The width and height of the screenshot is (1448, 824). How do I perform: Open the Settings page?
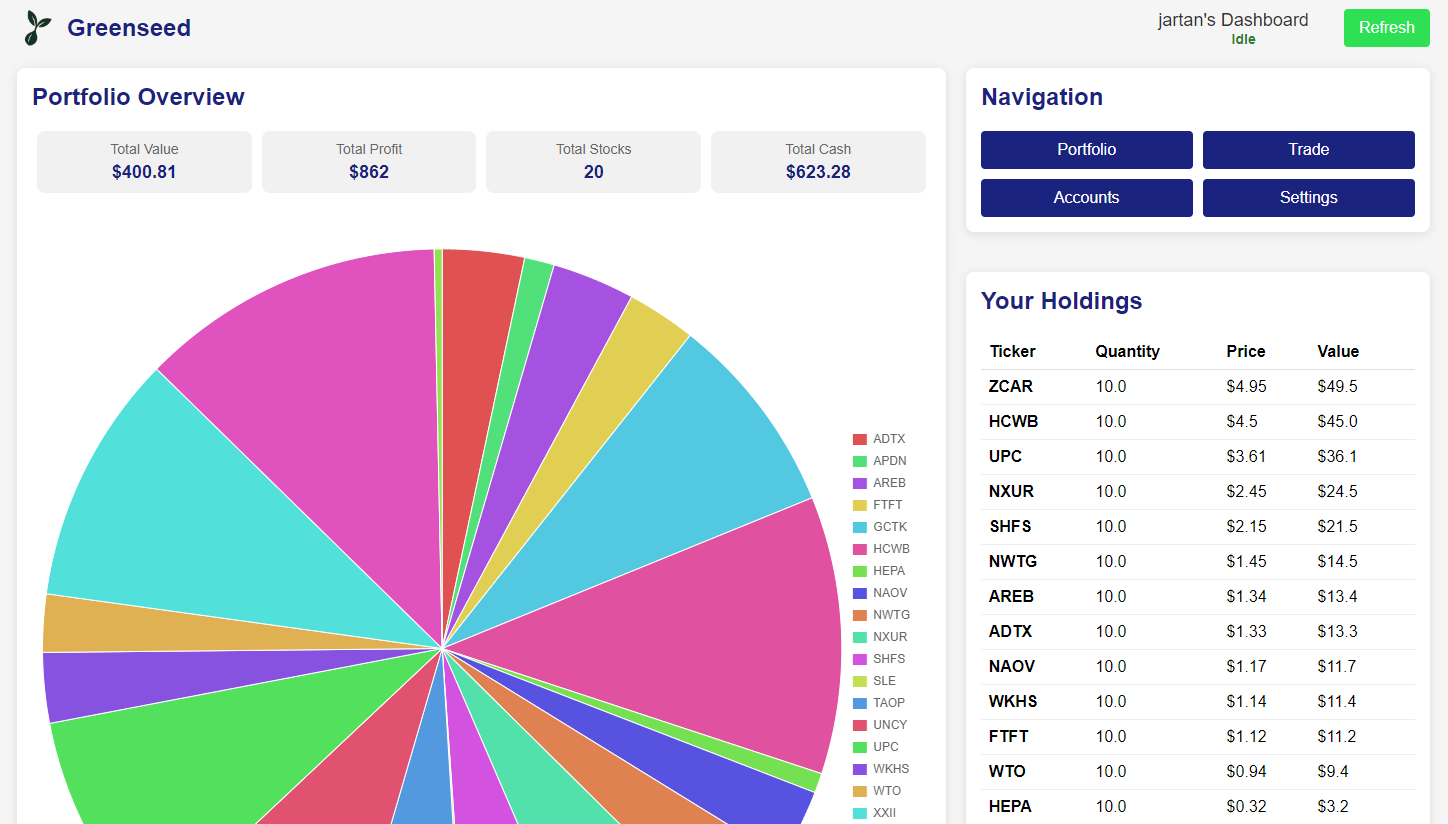click(x=1308, y=197)
